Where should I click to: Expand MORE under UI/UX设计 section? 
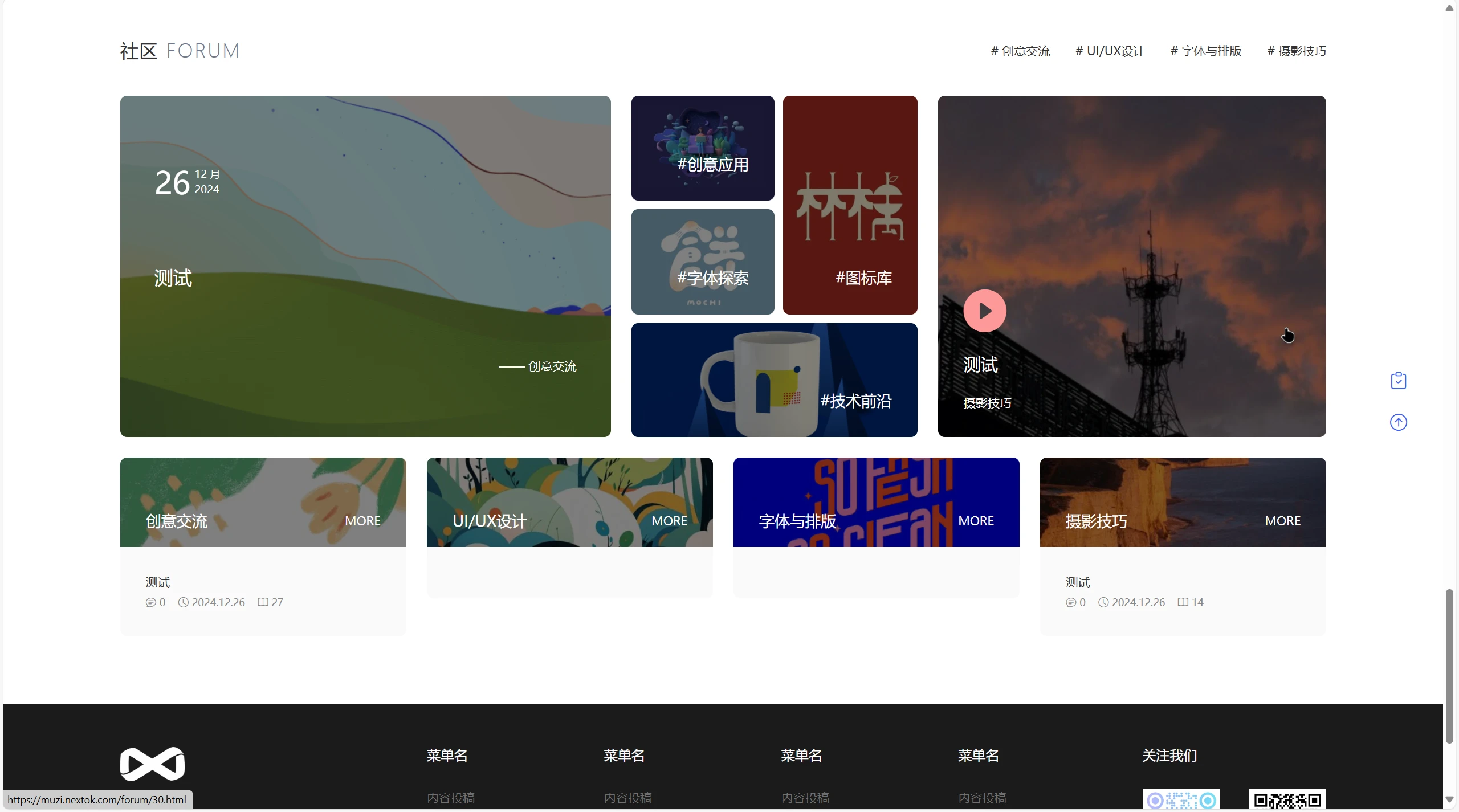(669, 520)
